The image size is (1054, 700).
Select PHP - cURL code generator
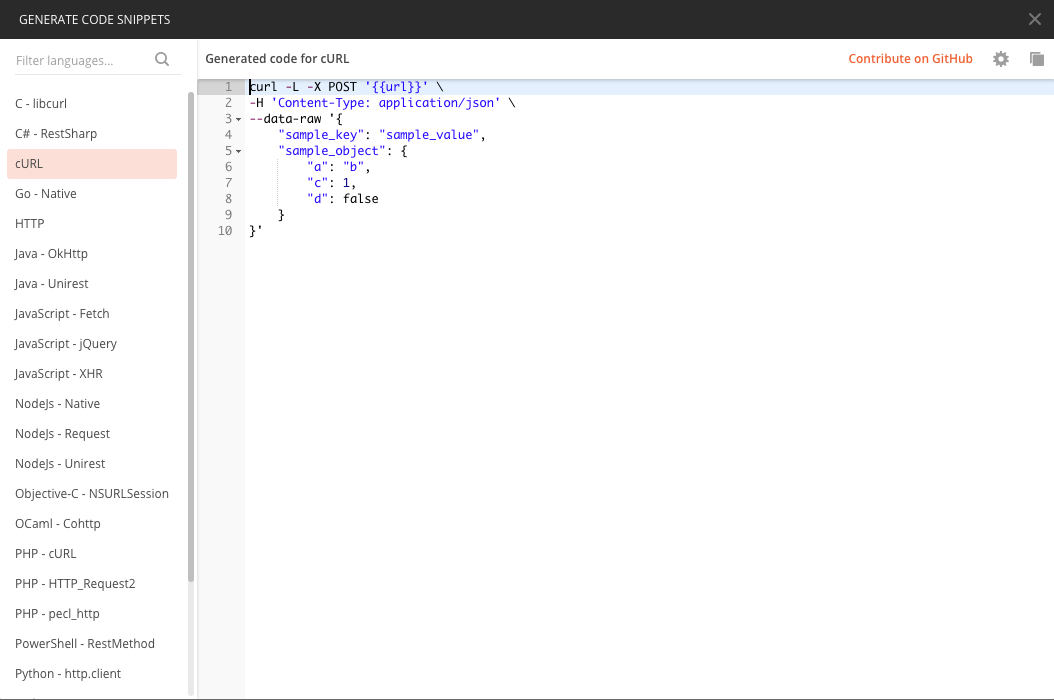(x=45, y=553)
